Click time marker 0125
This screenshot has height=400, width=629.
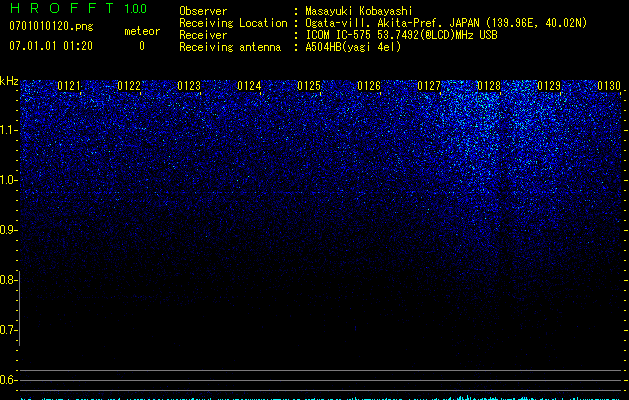(x=309, y=85)
